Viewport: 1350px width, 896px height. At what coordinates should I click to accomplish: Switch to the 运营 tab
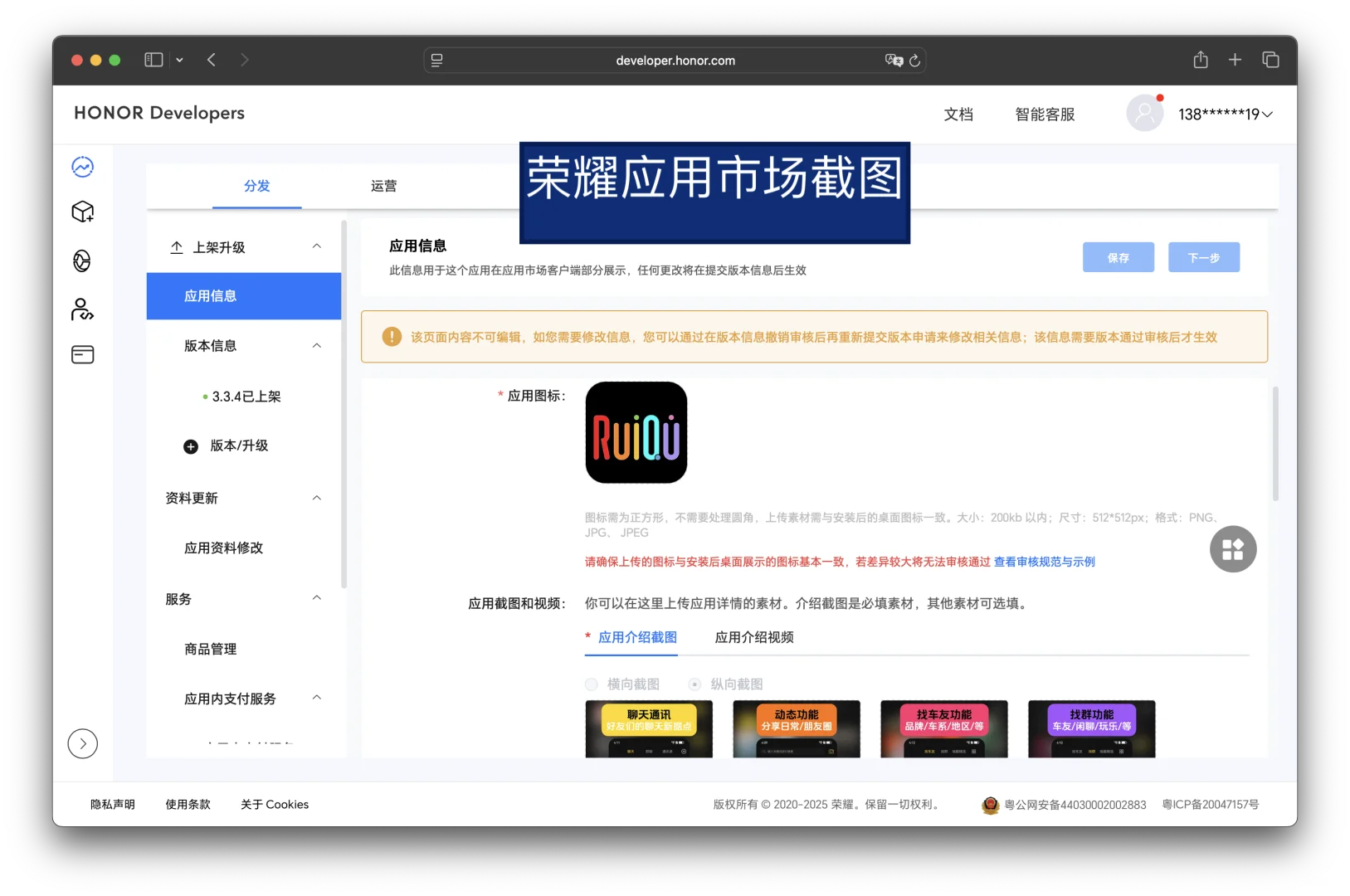[x=384, y=186]
